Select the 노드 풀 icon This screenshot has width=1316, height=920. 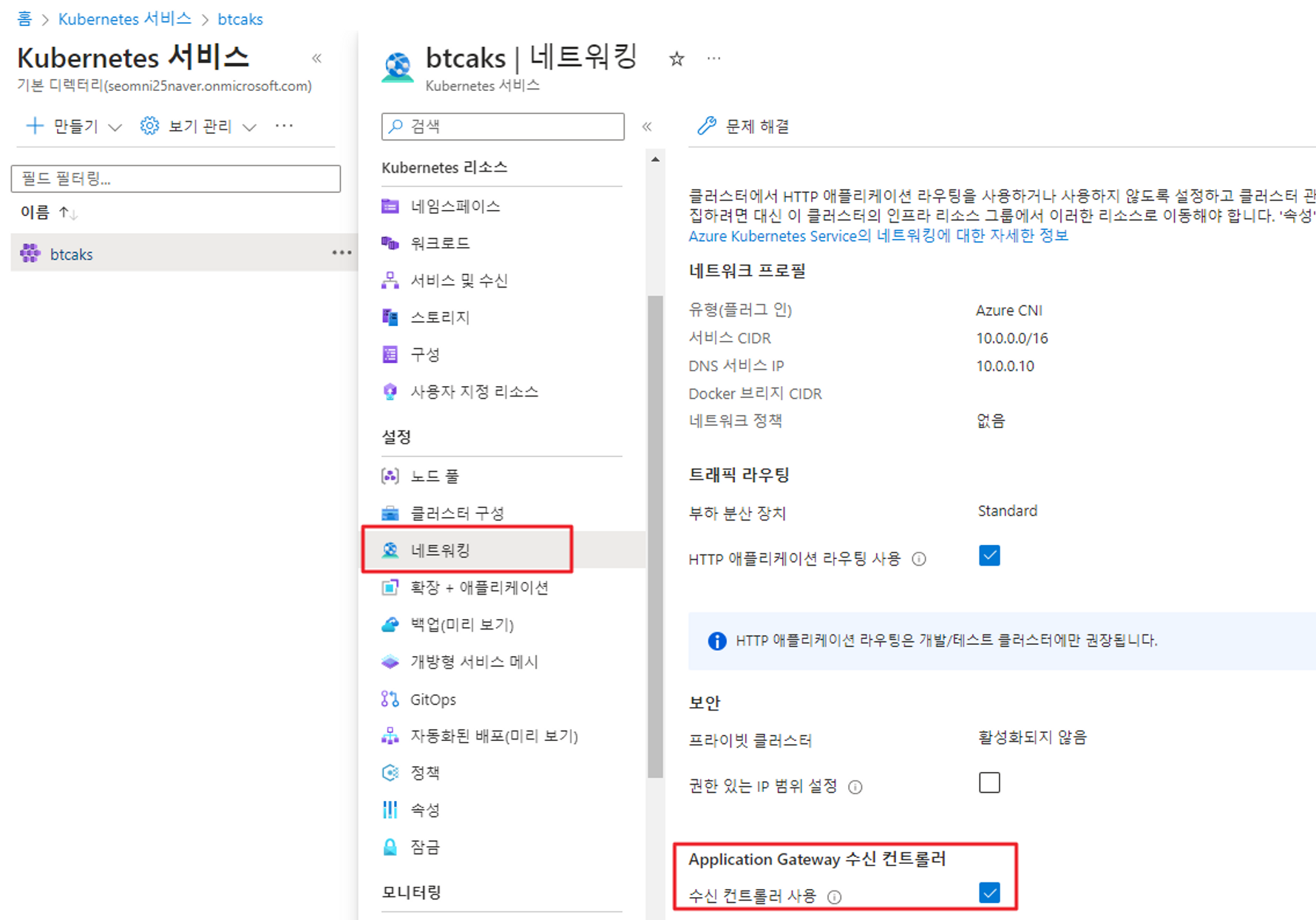[390, 476]
